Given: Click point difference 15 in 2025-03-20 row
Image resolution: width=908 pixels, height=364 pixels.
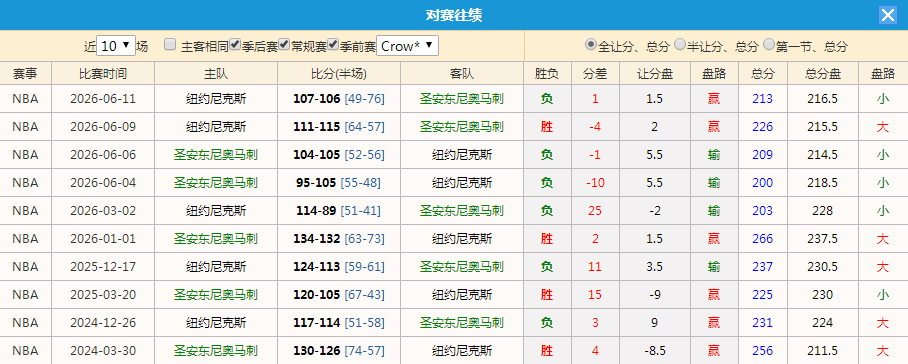Looking at the screenshot, I should 595,295.
